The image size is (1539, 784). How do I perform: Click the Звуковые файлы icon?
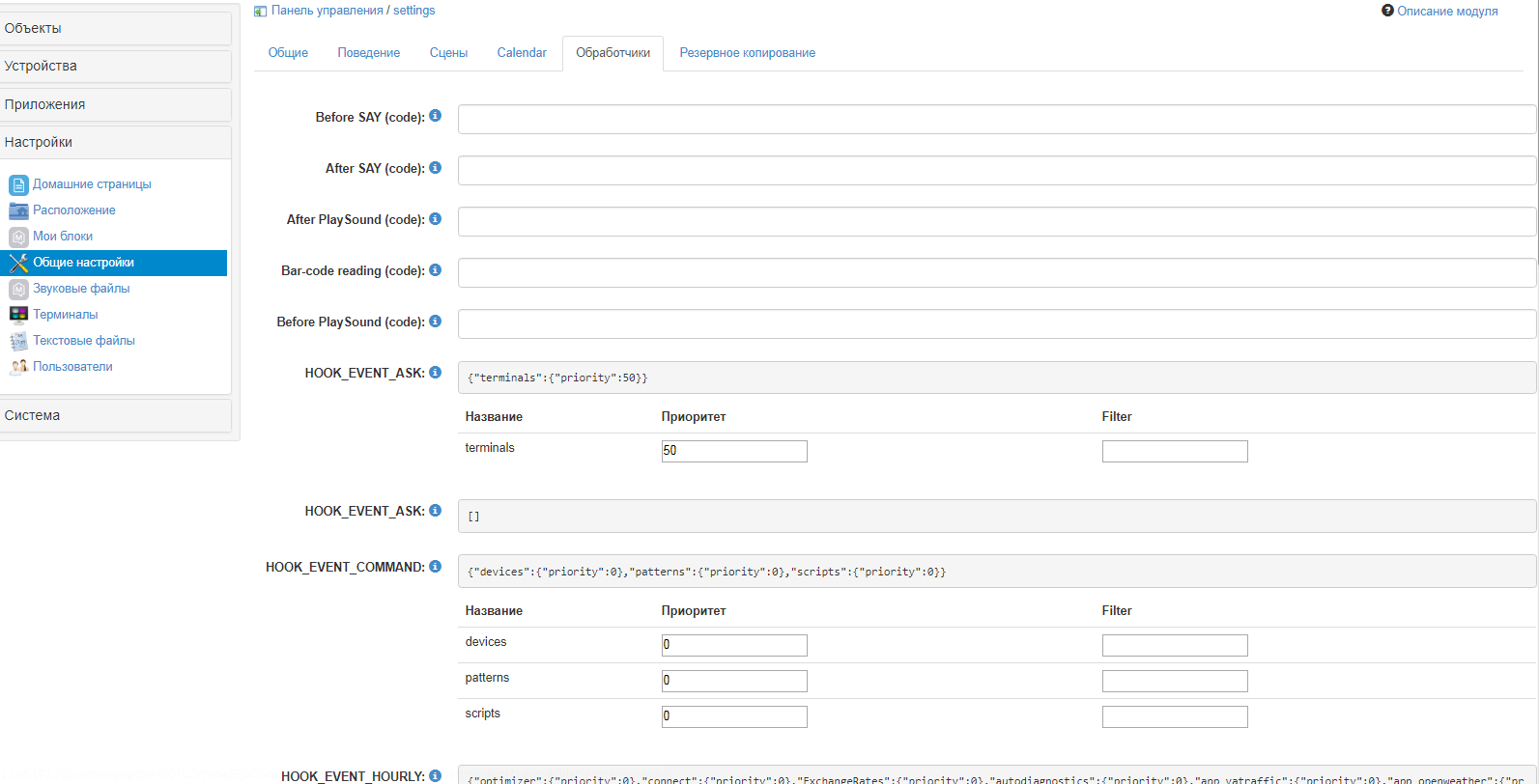click(18, 289)
